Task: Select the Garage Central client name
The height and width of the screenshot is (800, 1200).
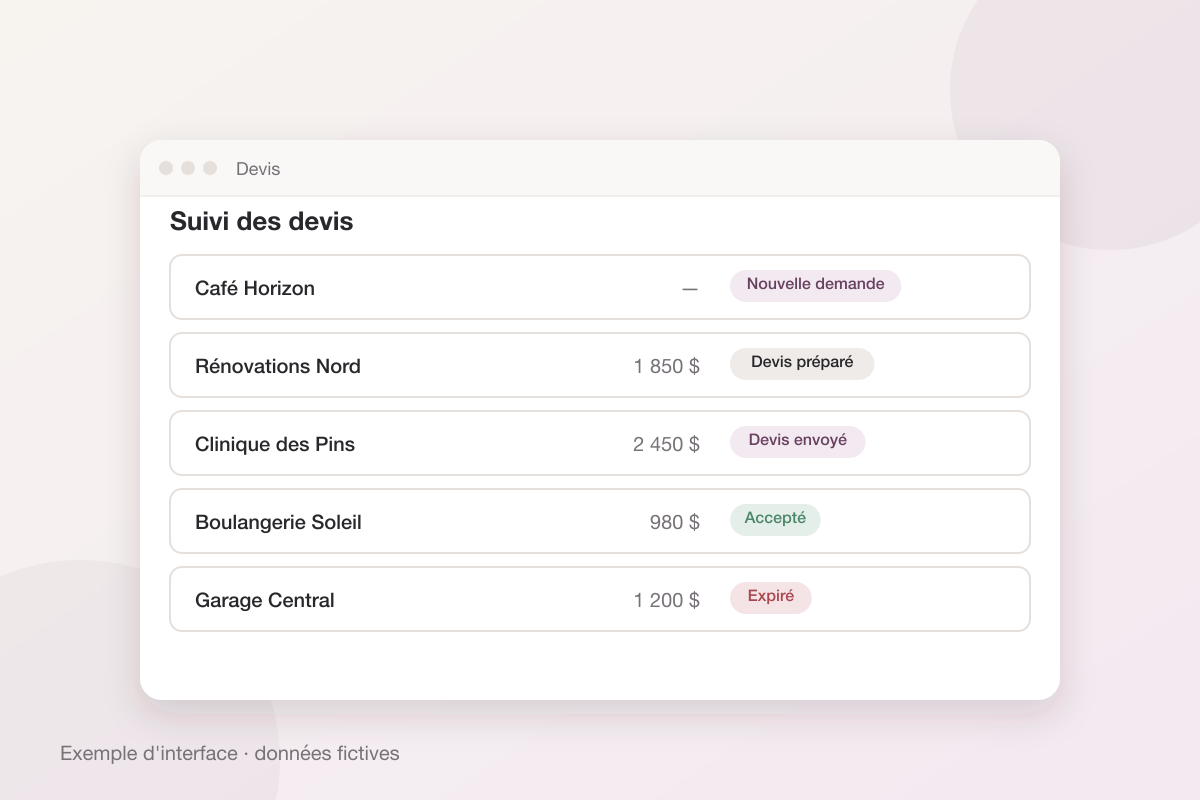Action: click(x=265, y=600)
